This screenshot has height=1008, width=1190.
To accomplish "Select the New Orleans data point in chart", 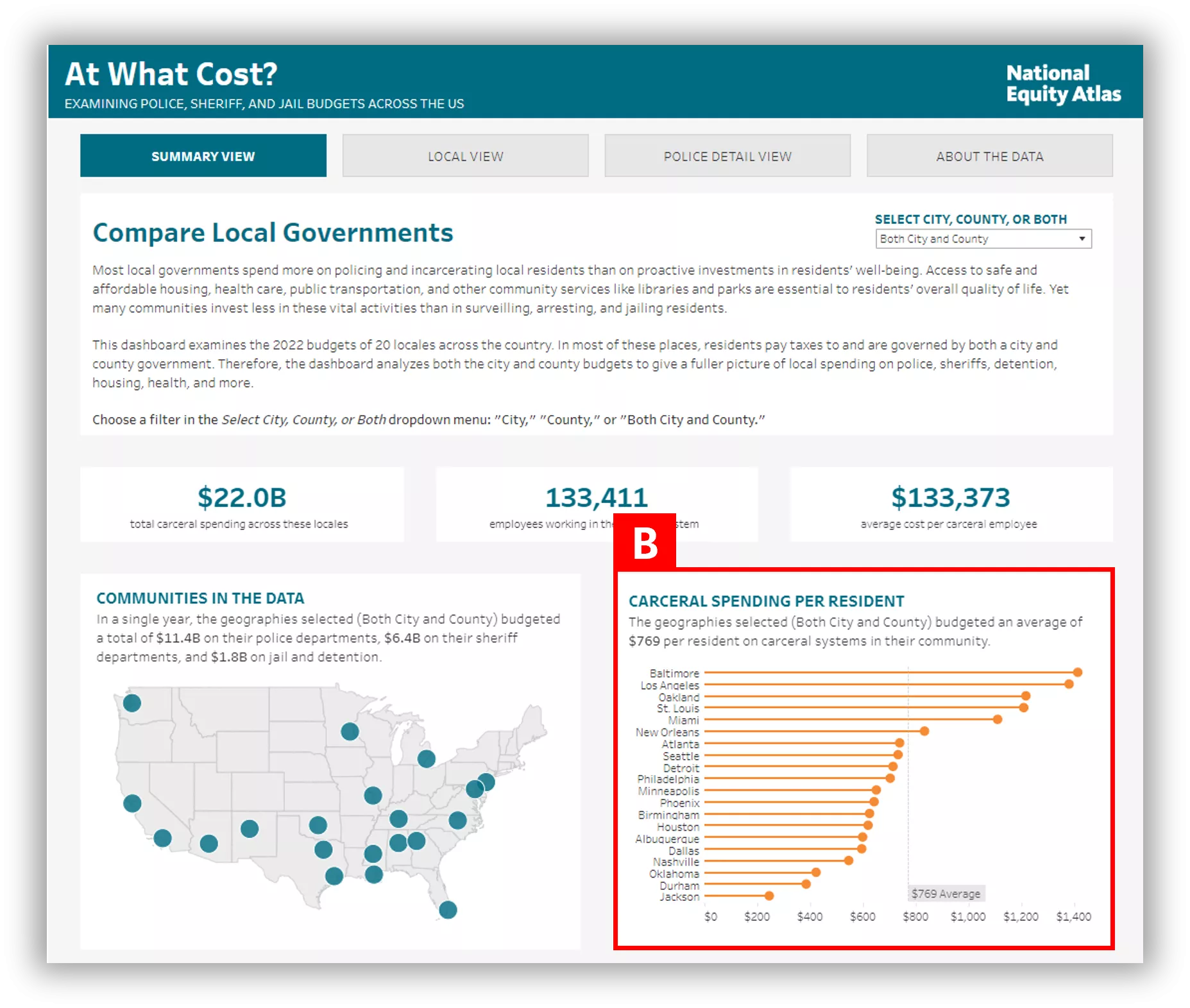I will tap(924, 731).
